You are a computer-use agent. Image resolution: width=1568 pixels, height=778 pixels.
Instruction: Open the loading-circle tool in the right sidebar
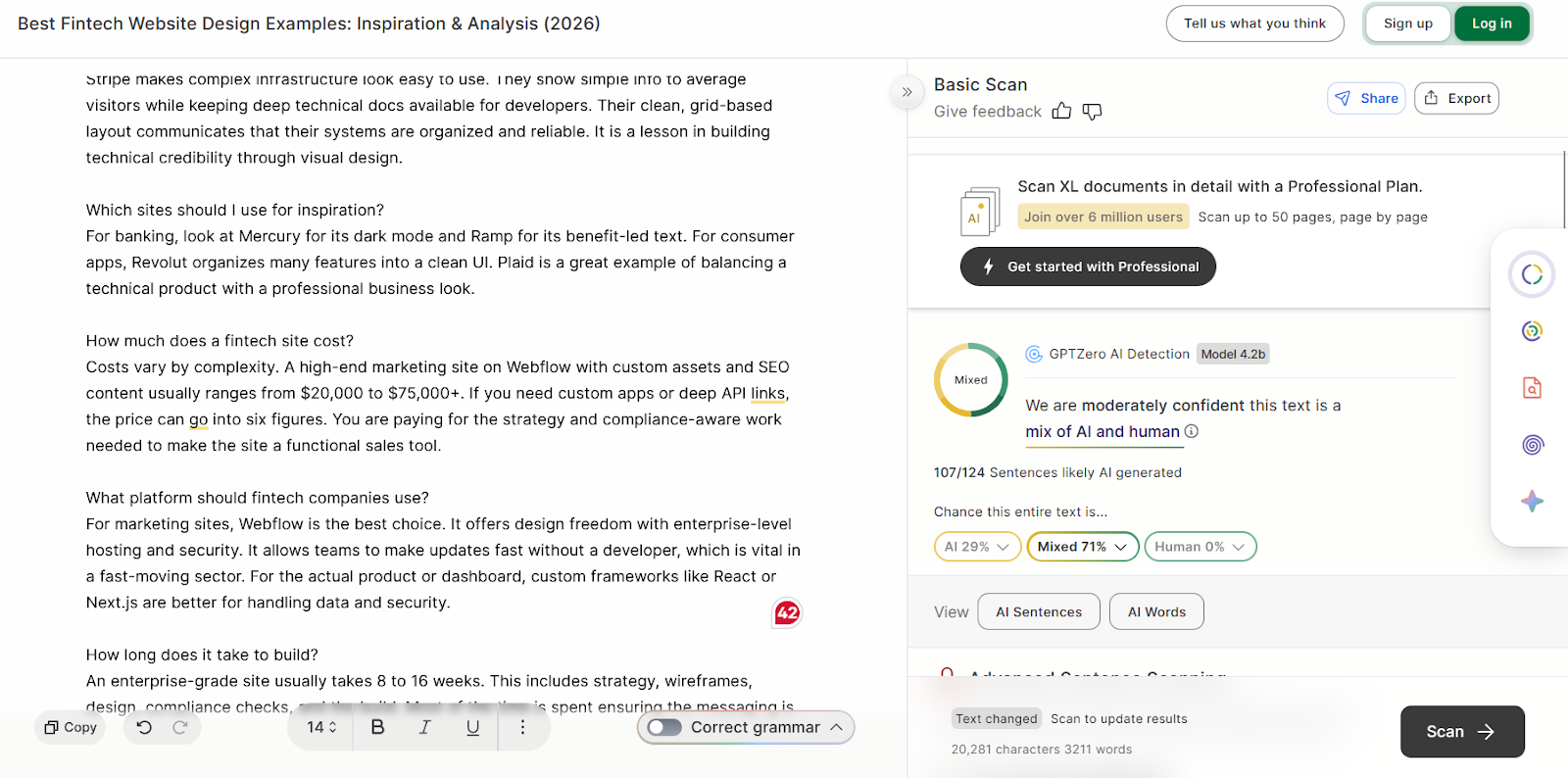1532,274
